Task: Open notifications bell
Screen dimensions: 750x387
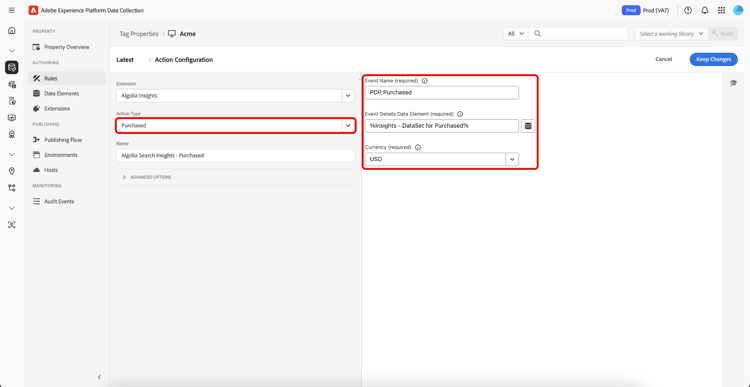Action: [x=705, y=10]
